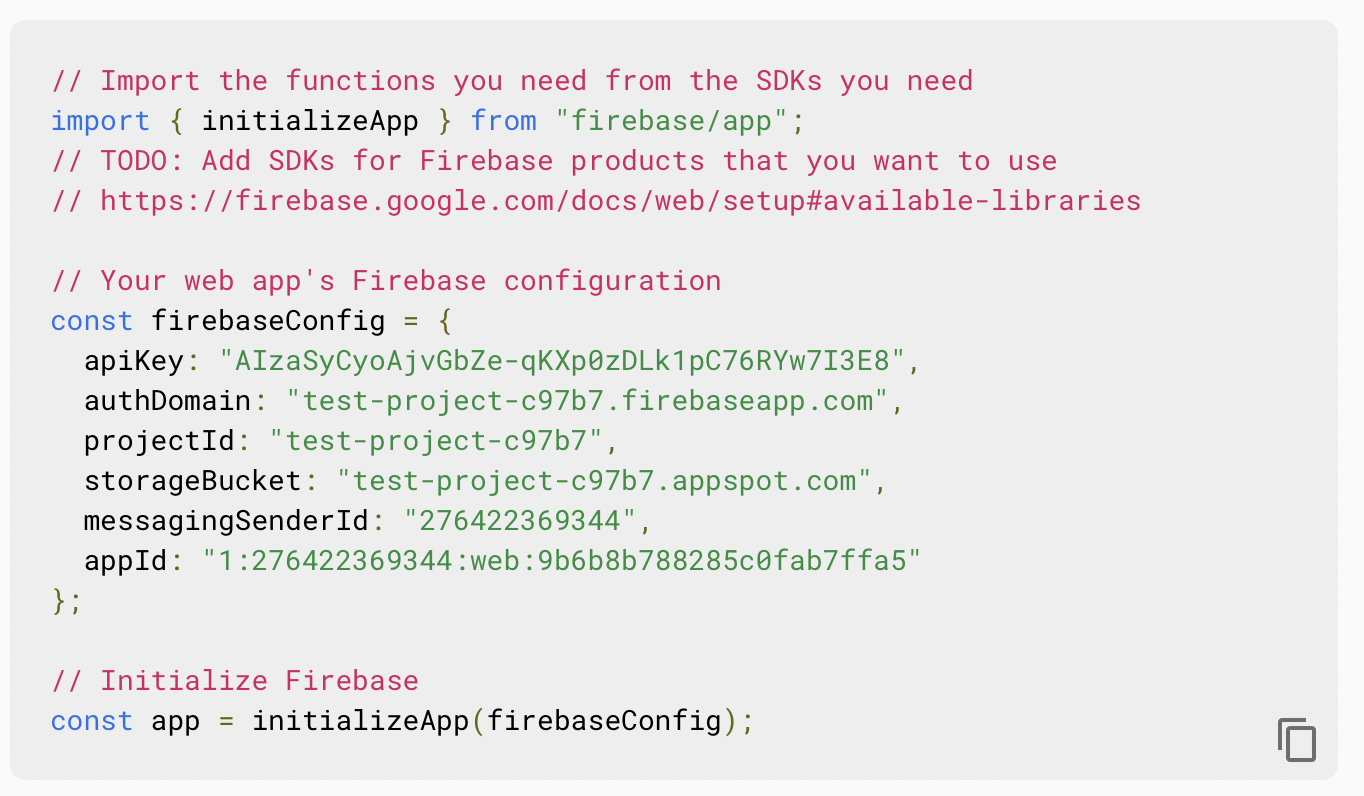Image resolution: width=1364 pixels, height=796 pixels.
Task: Copy the code snippet with the copy icon
Action: 1296,740
